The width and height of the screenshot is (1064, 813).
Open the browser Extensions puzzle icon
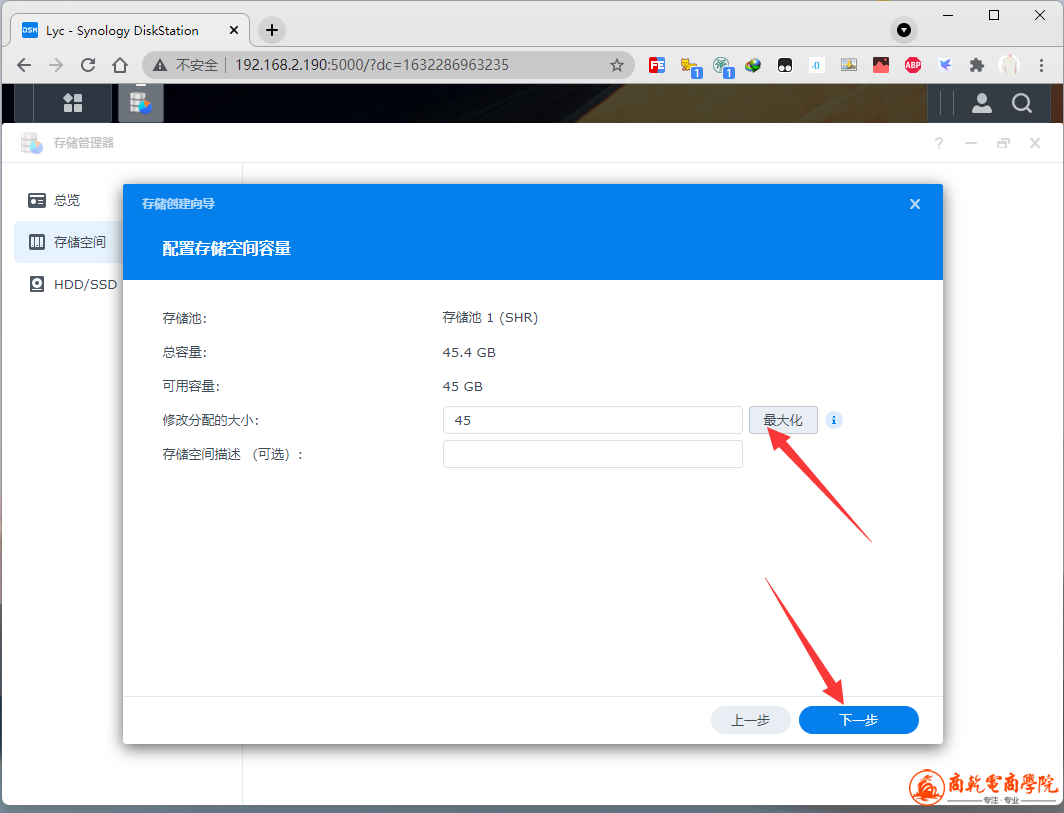pyautogui.click(x=977, y=65)
